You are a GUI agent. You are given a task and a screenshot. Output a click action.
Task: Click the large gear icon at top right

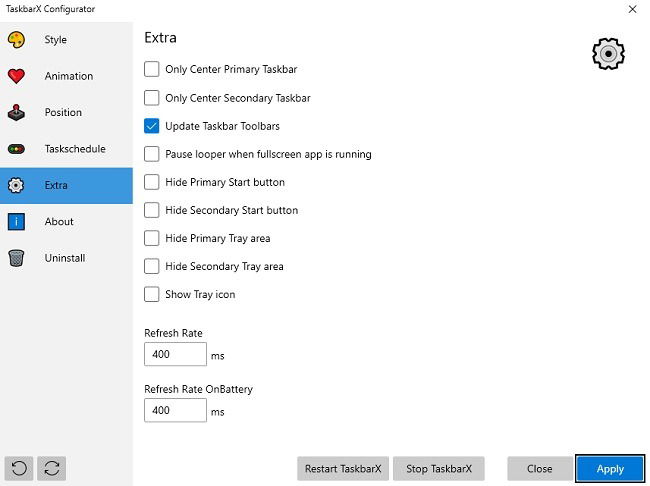click(x=608, y=54)
